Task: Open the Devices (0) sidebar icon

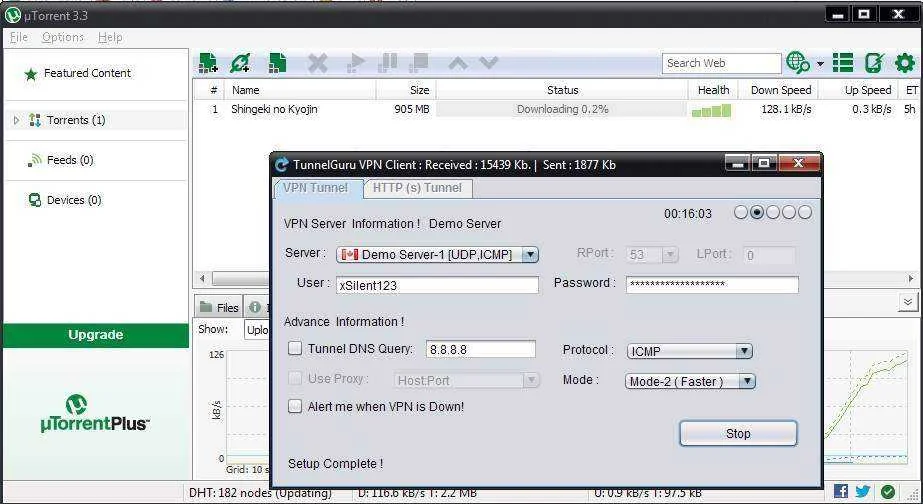Action: coord(35,200)
